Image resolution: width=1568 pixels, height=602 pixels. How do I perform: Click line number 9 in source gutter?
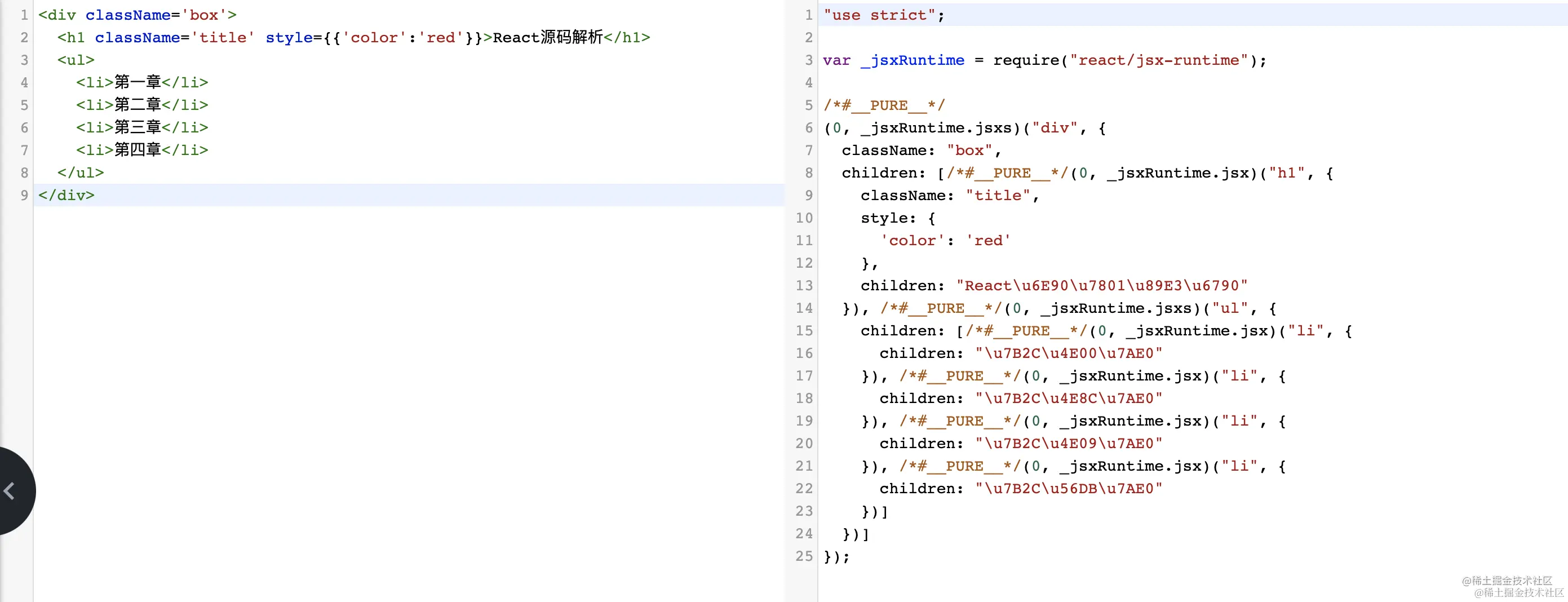click(24, 195)
